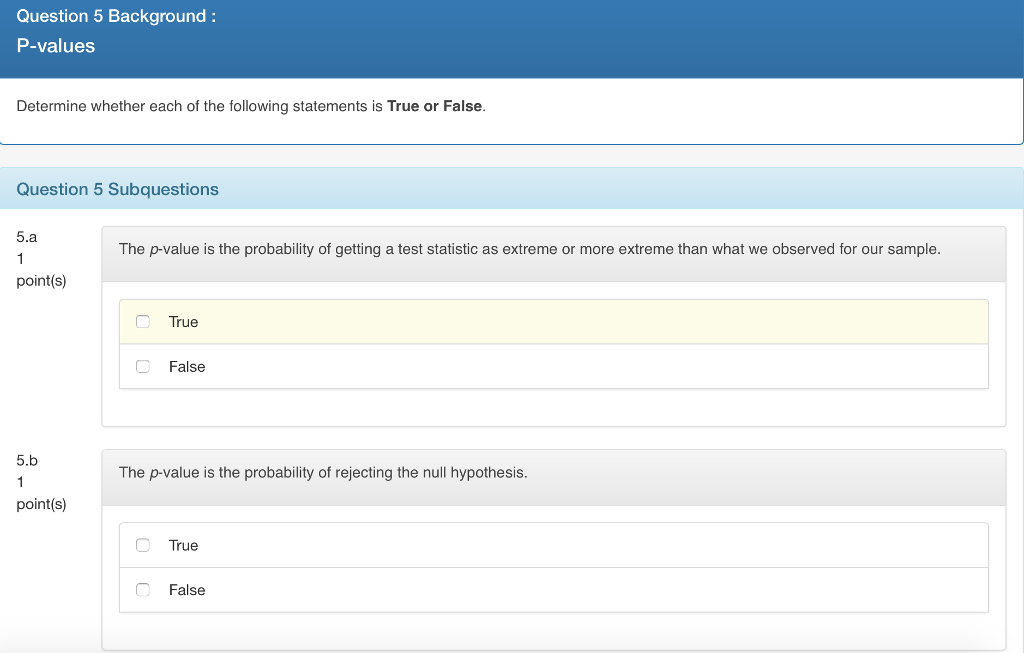Check the True checkbox for question 5.b
The width and height of the screenshot is (1024, 653).
143,545
